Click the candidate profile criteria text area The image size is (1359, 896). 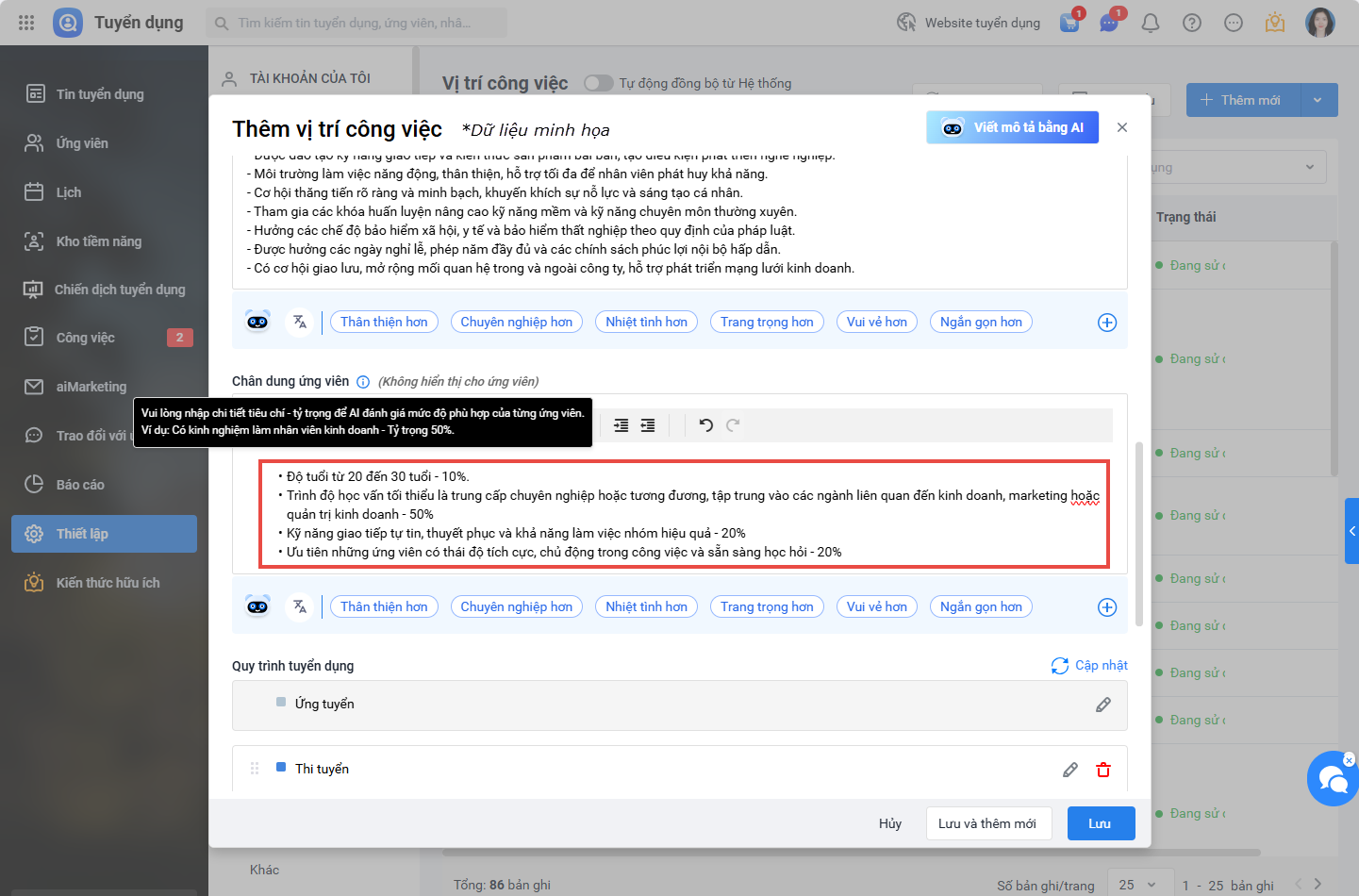684,514
